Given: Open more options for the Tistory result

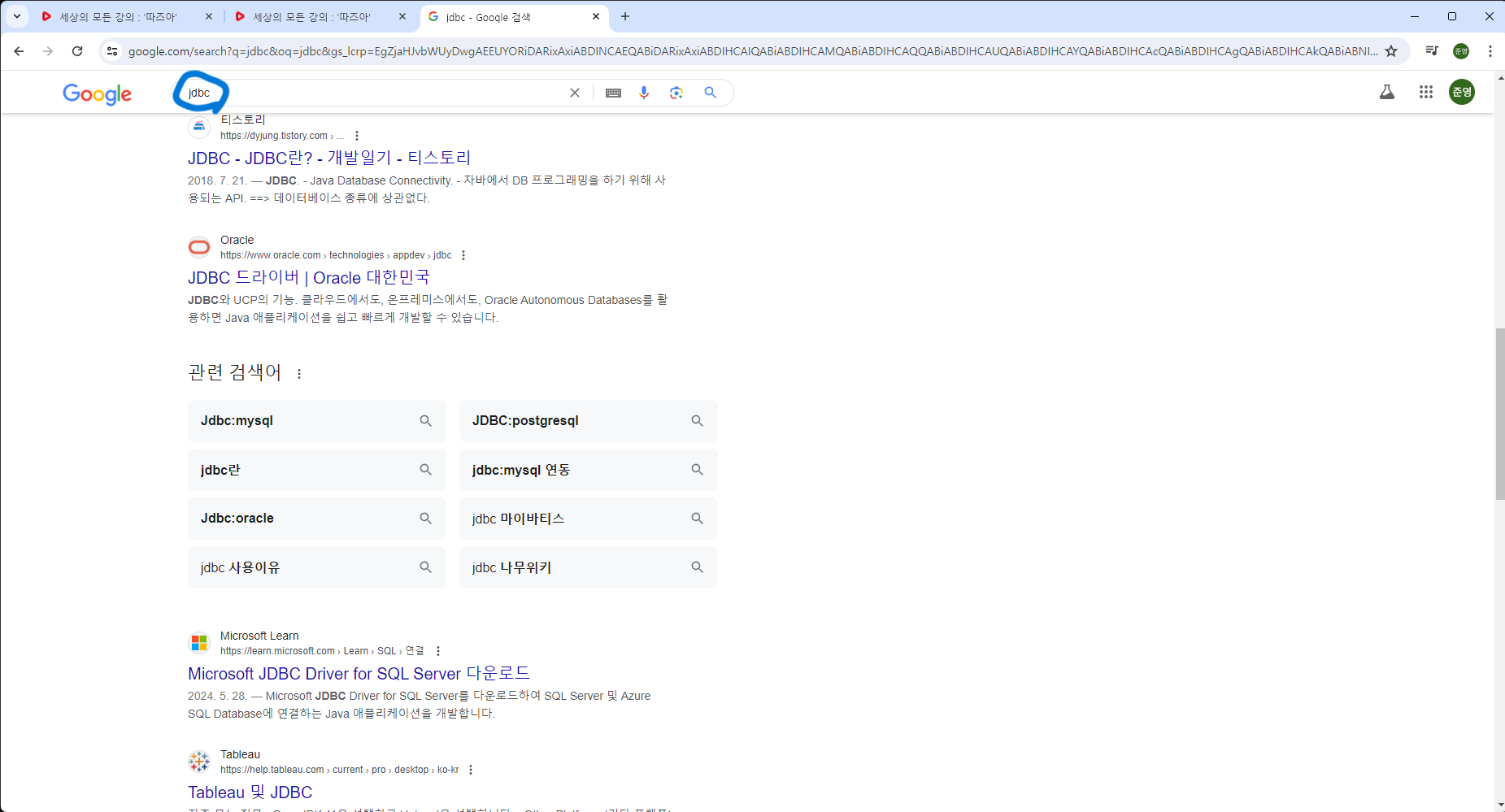Looking at the screenshot, I should pyautogui.click(x=357, y=136).
